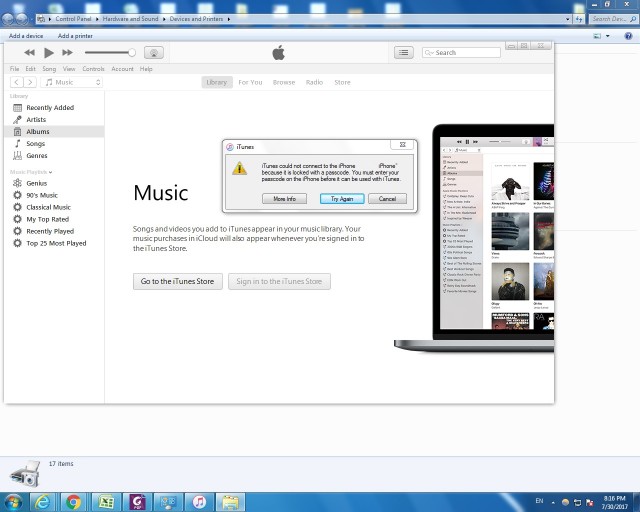Open the address bar history dropdown
The width and height of the screenshot is (640, 512).
[568, 19]
